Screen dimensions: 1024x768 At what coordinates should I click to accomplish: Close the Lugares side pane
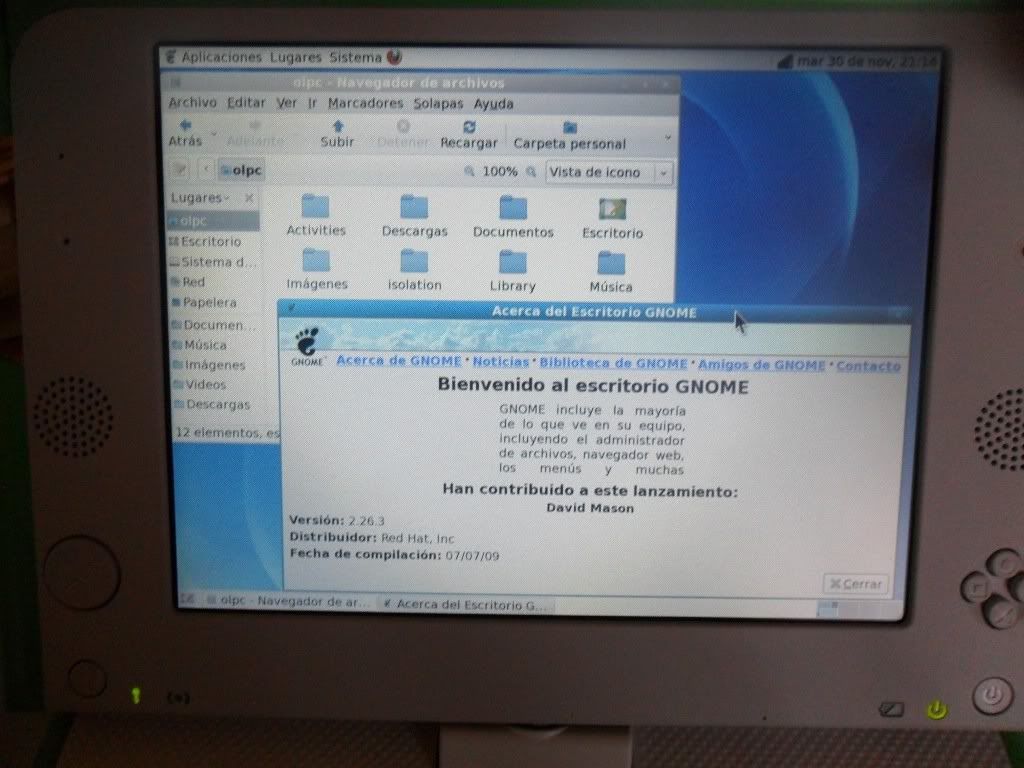coord(249,198)
